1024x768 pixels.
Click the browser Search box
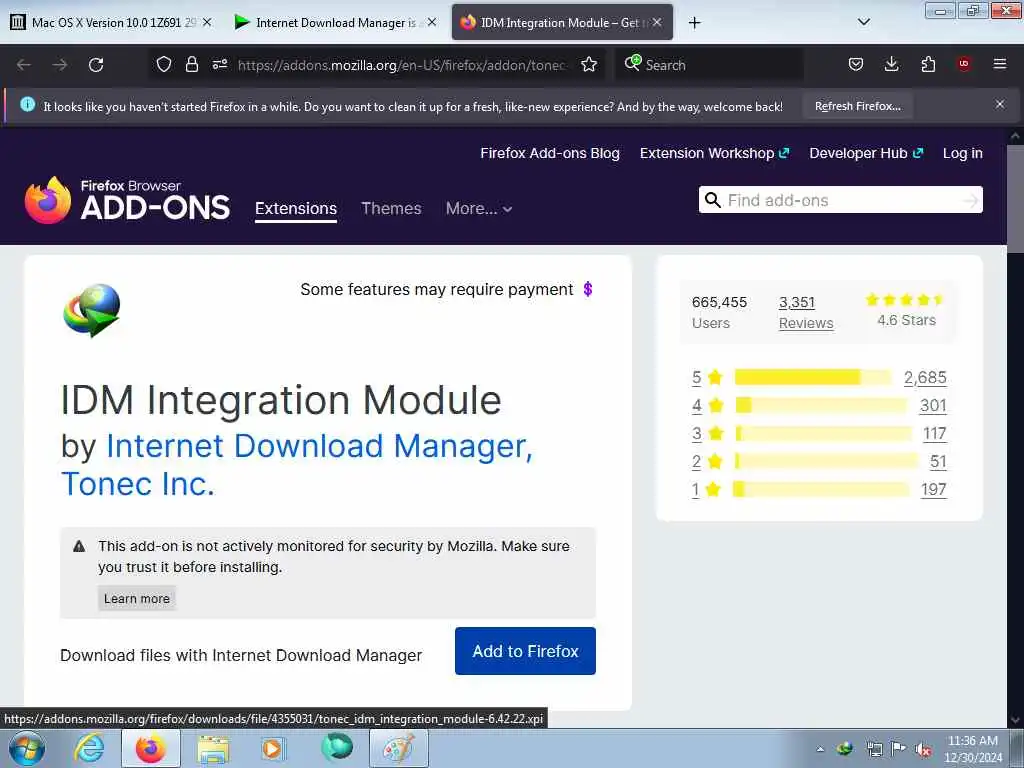(709, 65)
